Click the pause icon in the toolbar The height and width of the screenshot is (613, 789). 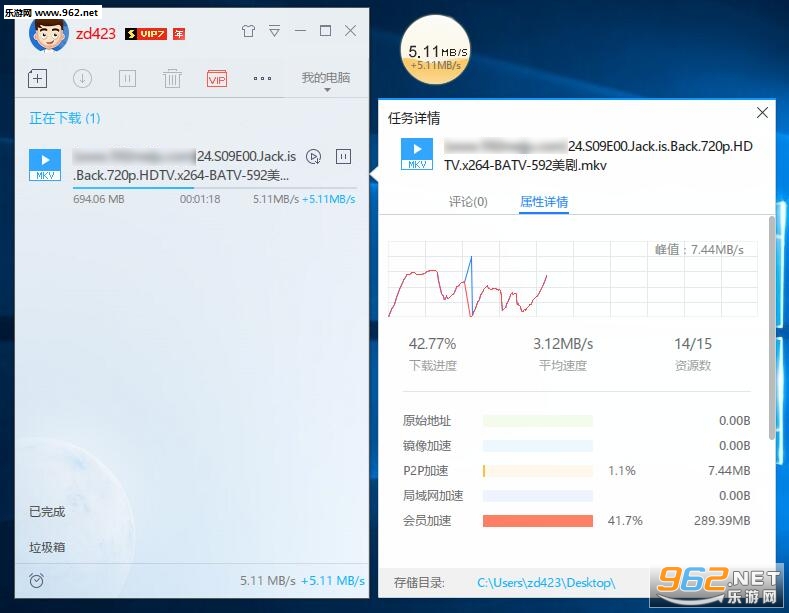pos(127,79)
